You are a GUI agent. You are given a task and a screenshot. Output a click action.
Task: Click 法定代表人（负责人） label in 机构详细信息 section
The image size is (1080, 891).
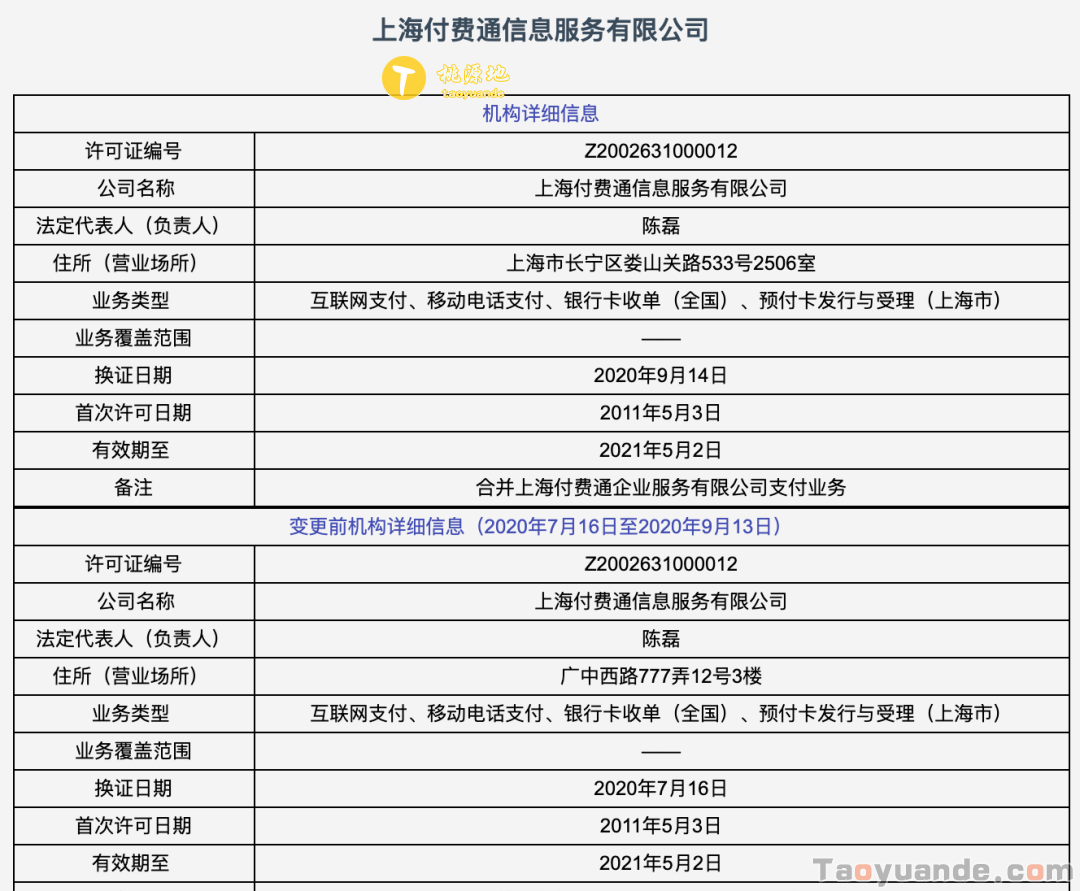point(128,226)
